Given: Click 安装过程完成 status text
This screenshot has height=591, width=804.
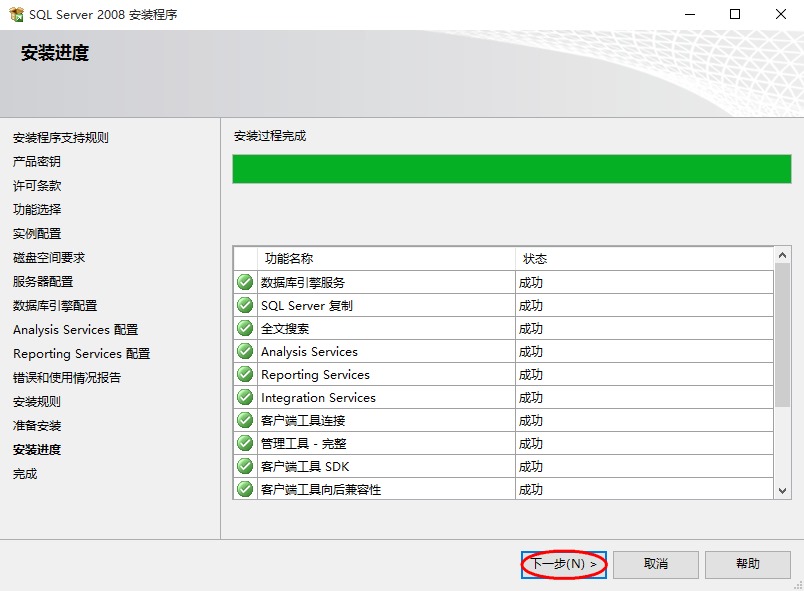Looking at the screenshot, I should (270, 136).
